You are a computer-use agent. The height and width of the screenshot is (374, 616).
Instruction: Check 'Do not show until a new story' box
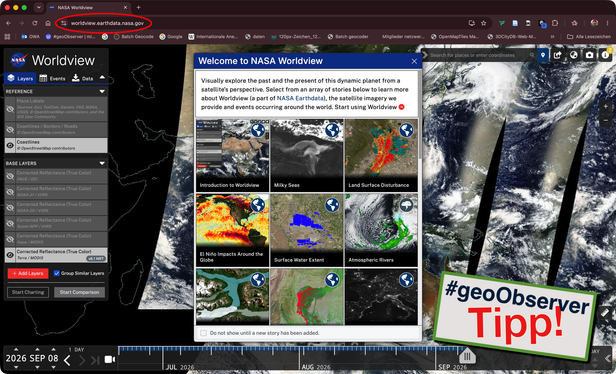pos(203,333)
